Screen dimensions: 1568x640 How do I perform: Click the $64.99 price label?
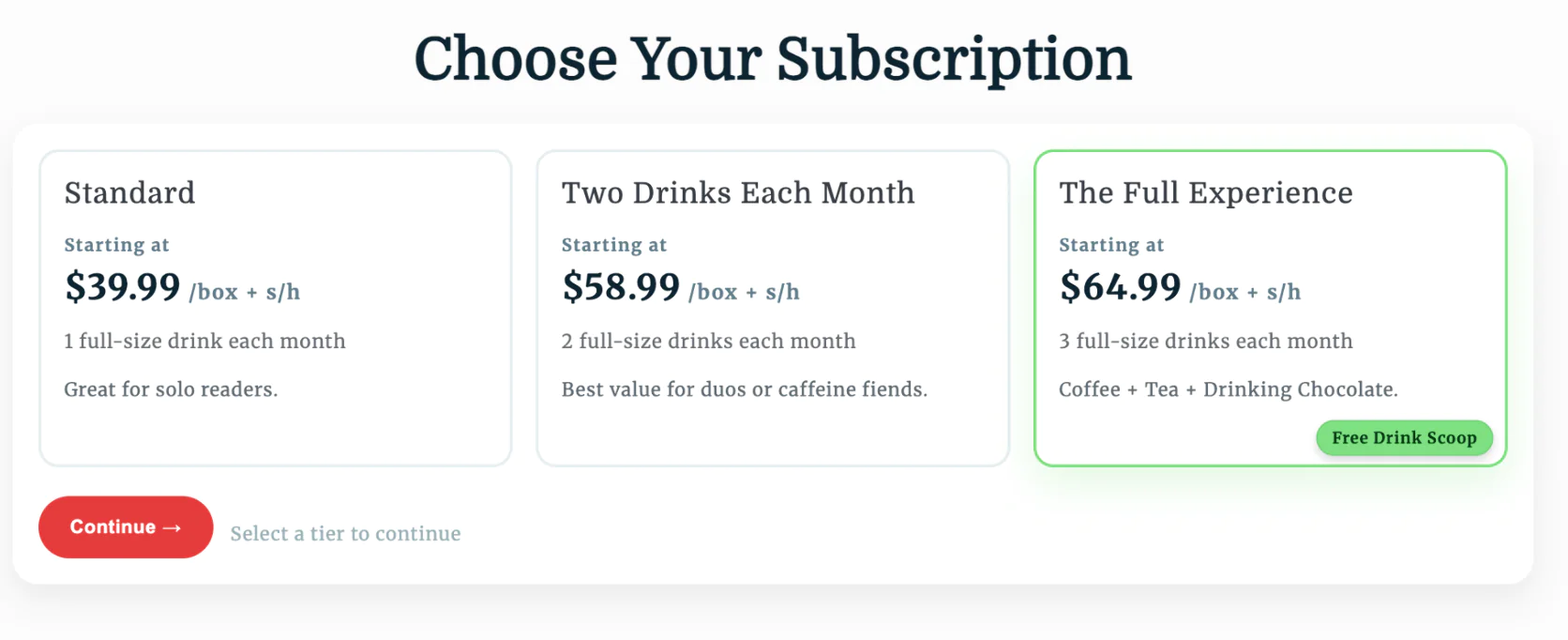coord(1120,286)
